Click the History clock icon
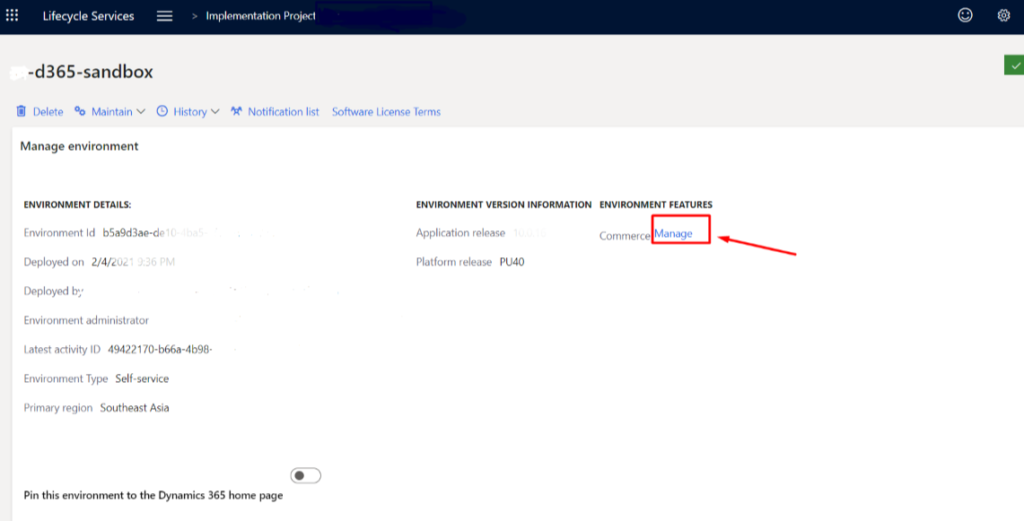Screen dimensions: 1024x521 162,111
